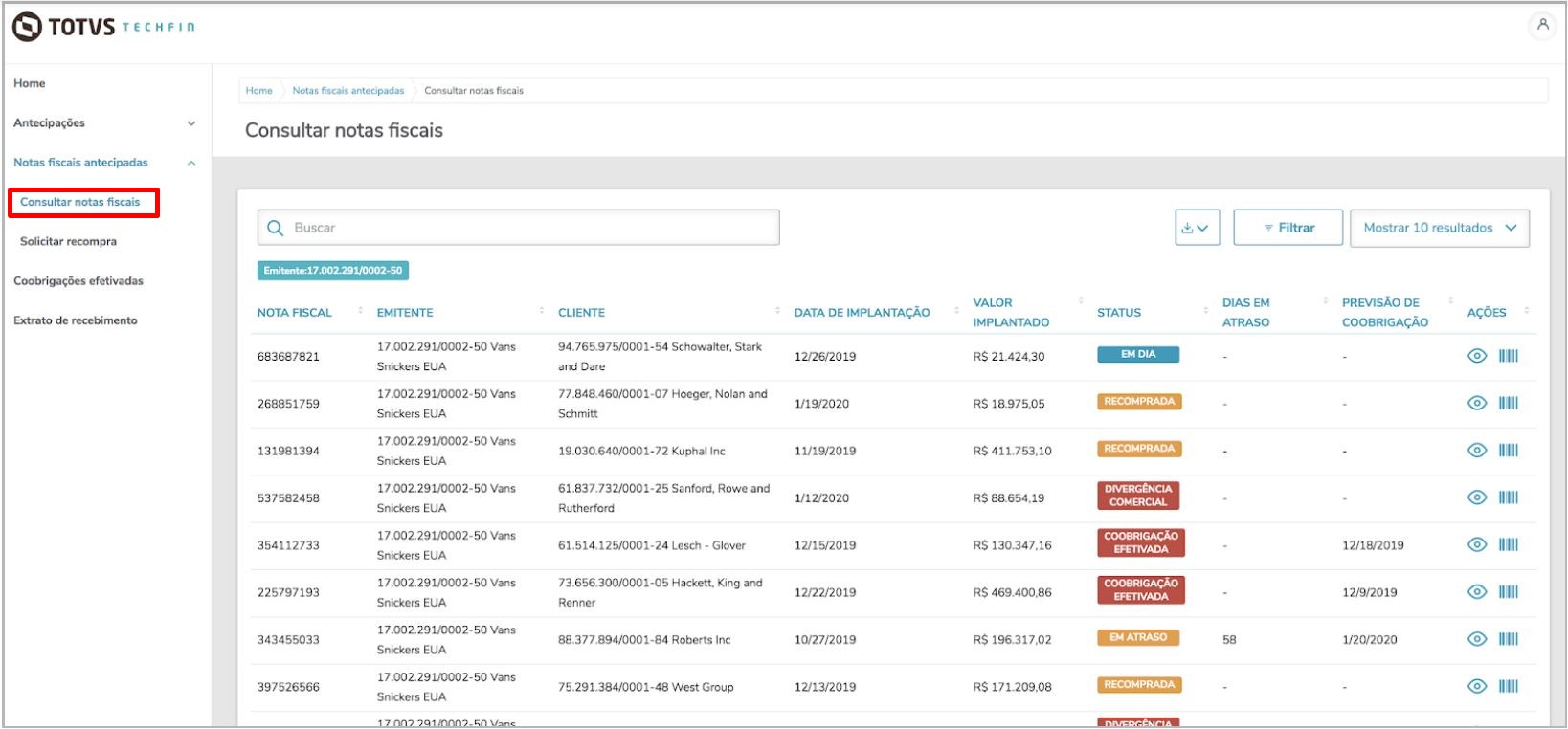
Task: Select Solicitar recompra in sidebar
Action: tap(68, 241)
